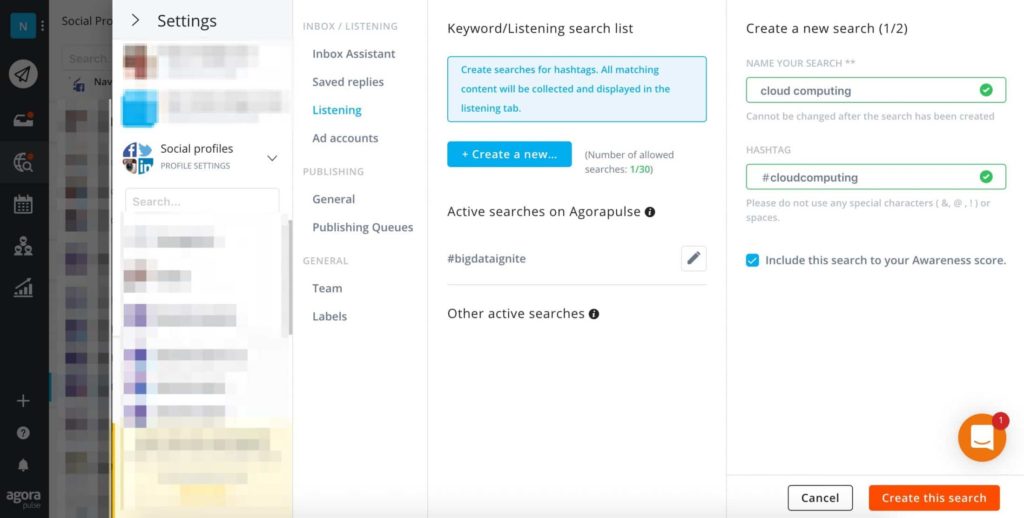
Task: Open the listening globe search icon
Action: click(x=23, y=162)
